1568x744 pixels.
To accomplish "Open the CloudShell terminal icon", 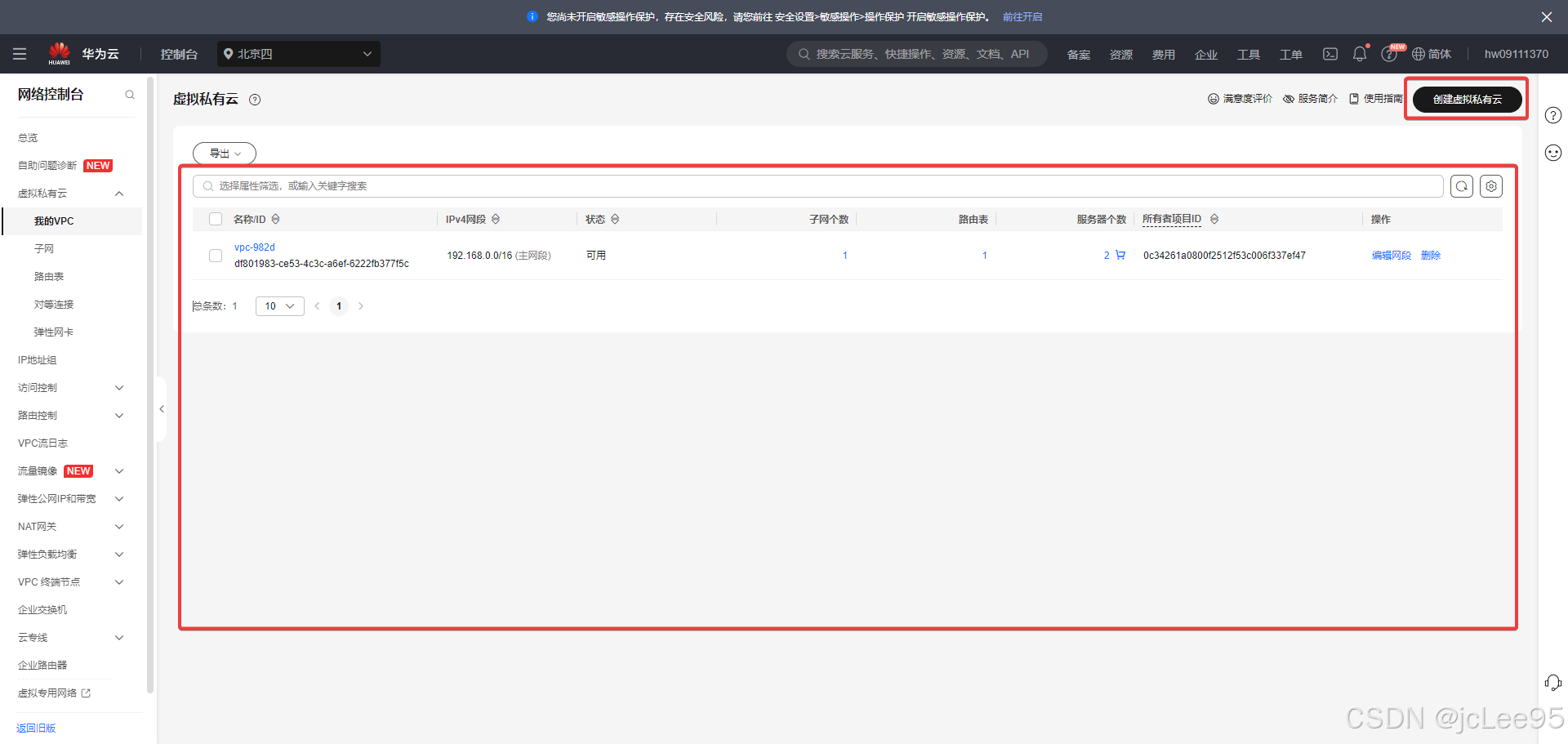I will (x=1330, y=54).
